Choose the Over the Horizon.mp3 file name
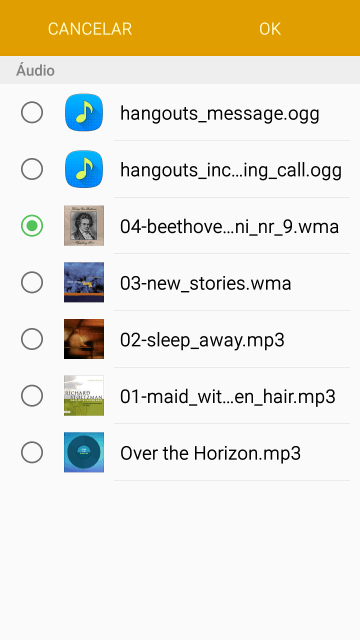The height and width of the screenshot is (640, 360). 210,453
